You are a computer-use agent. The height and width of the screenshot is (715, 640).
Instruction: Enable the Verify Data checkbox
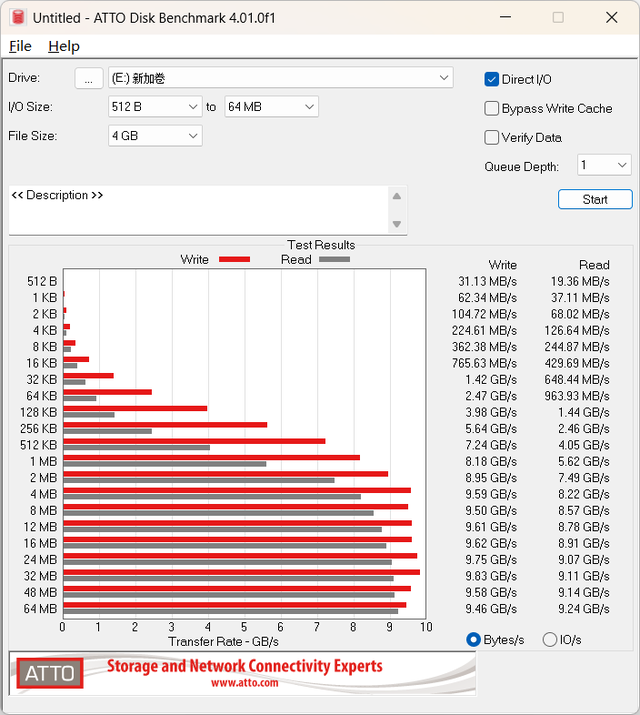[491, 138]
